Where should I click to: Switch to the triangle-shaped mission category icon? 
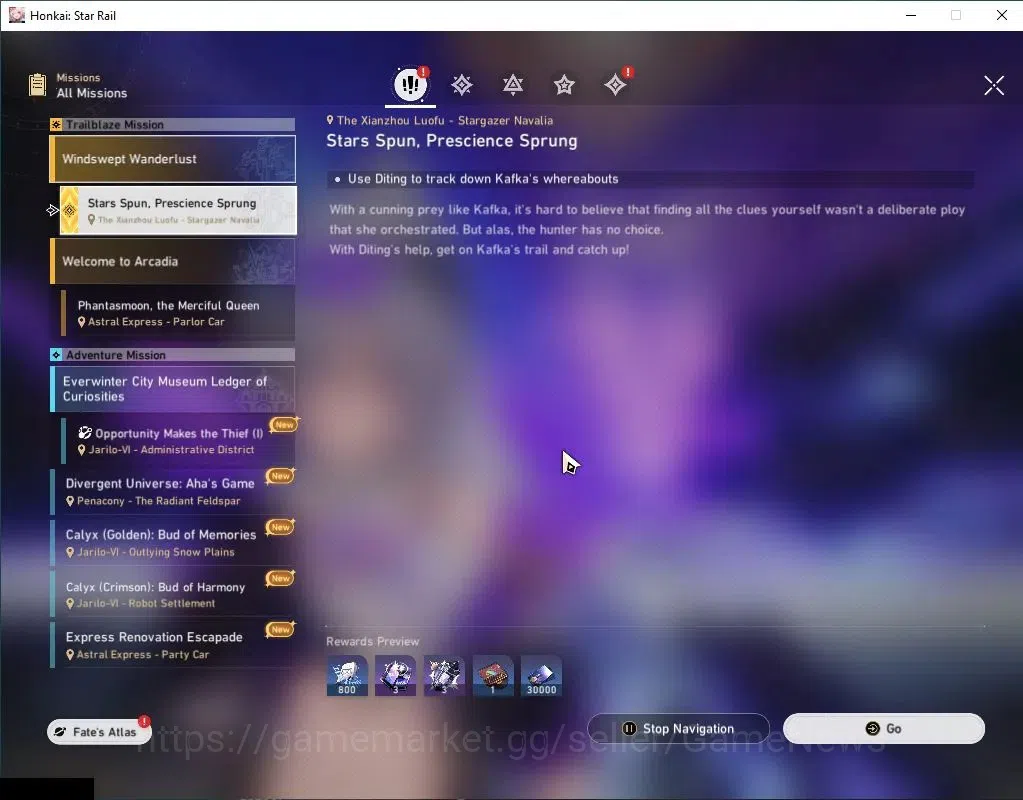513,85
